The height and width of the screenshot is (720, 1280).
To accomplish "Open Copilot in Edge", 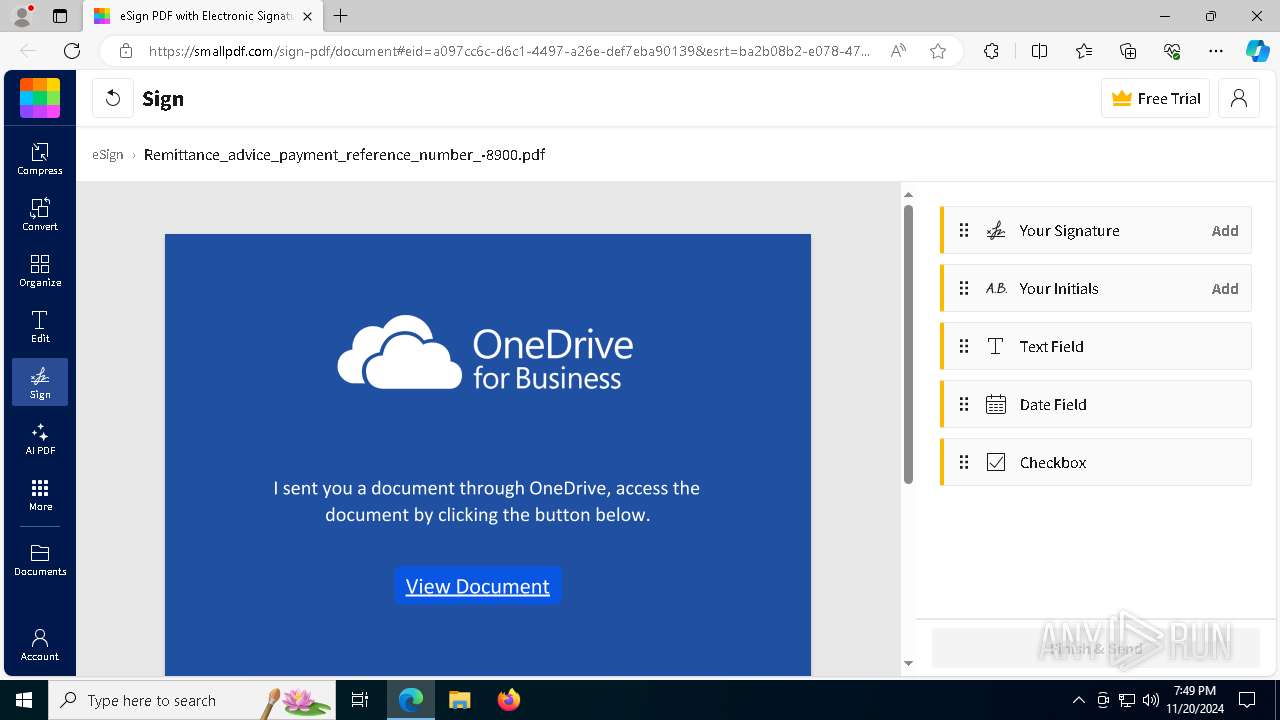I will [x=1257, y=51].
